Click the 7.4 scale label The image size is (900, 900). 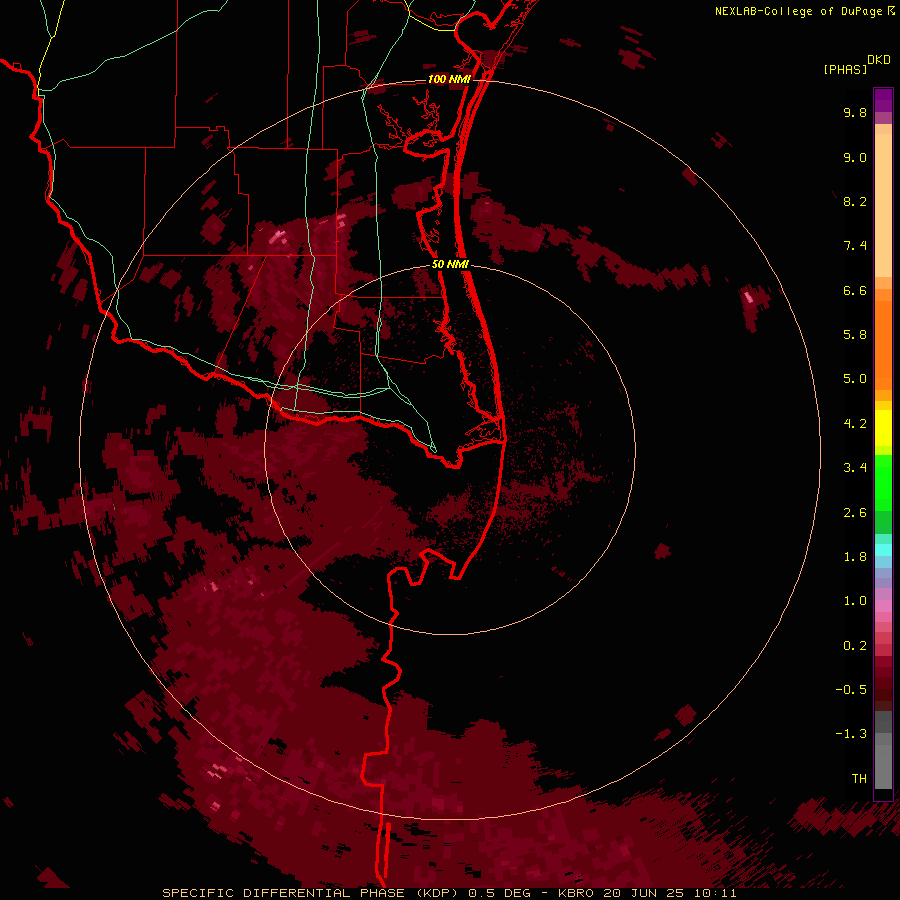[855, 246]
